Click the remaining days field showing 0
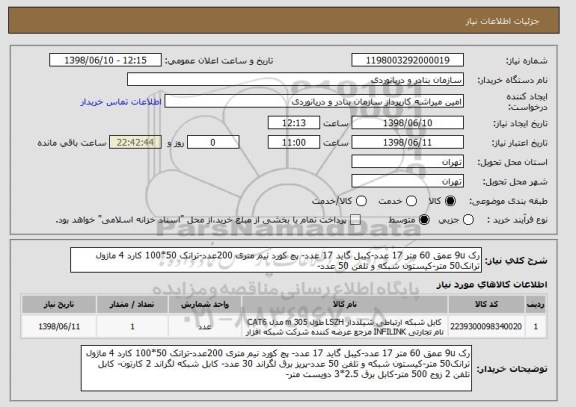Image resolution: width=576 pixels, height=407 pixels. tap(213, 142)
